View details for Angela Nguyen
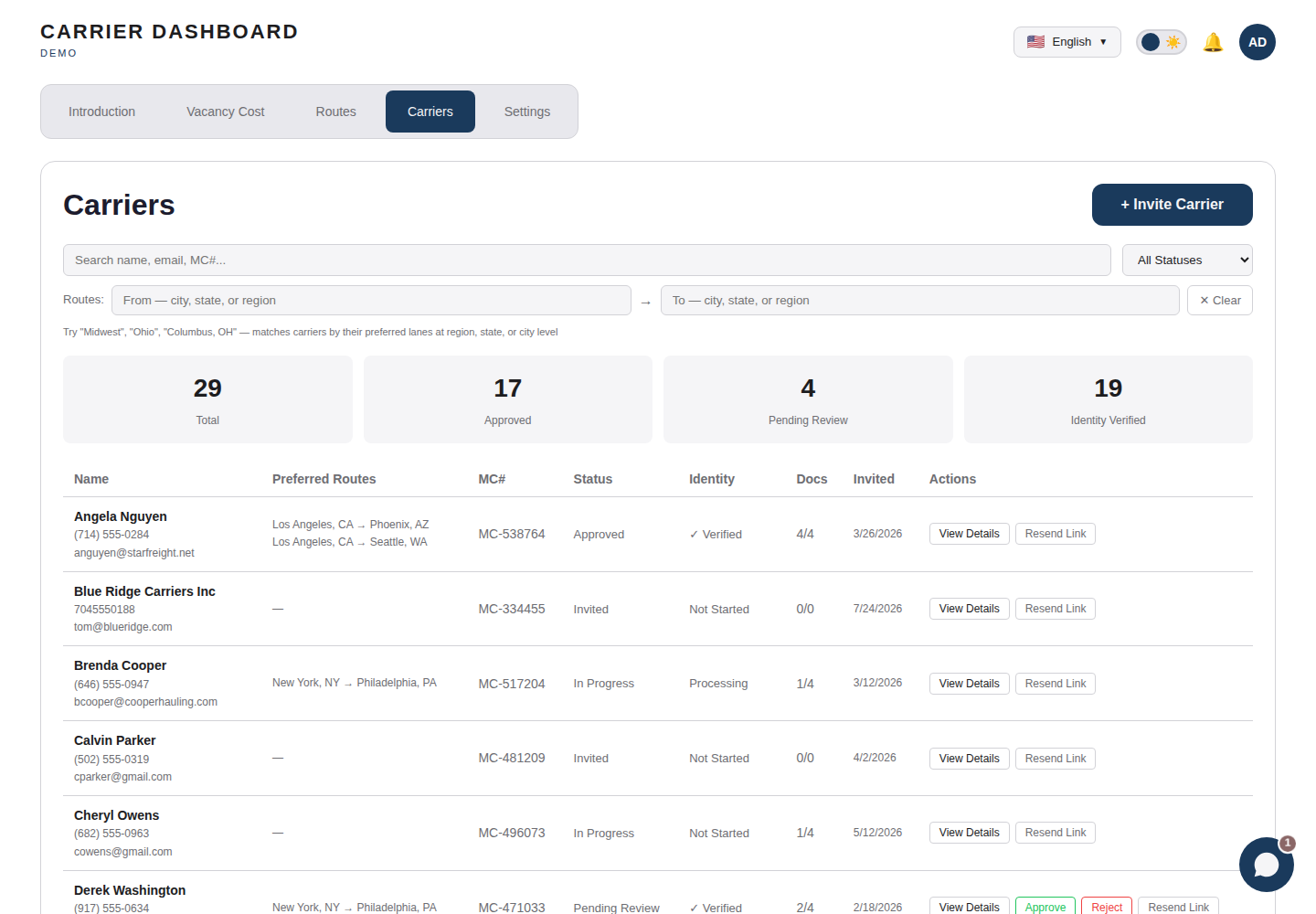Screen dimensions: 1316x914 (x=970, y=534)
